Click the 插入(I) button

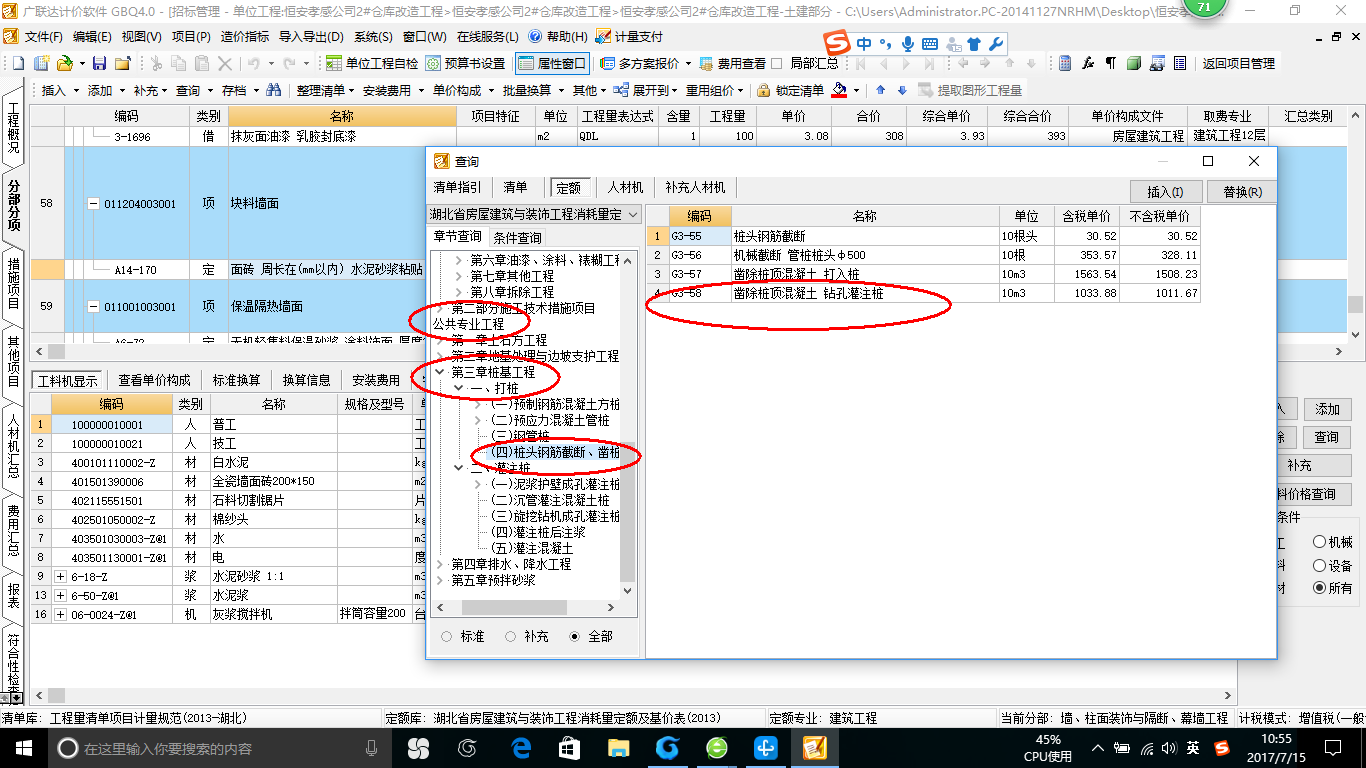coord(1165,191)
